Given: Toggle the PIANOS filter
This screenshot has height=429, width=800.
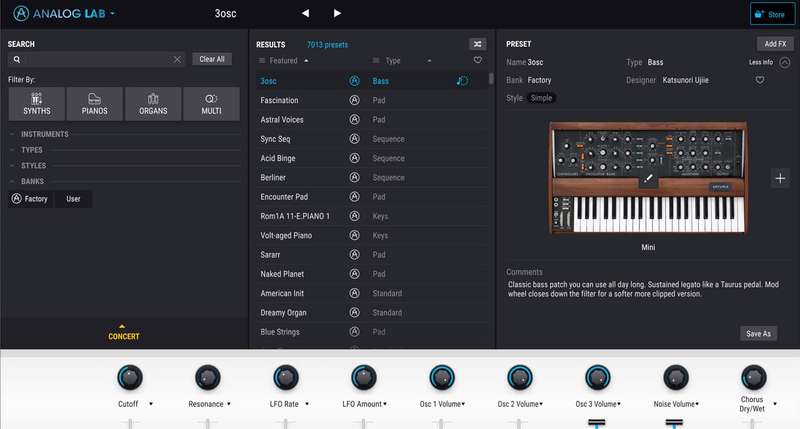Looking at the screenshot, I should pyautogui.click(x=95, y=104).
